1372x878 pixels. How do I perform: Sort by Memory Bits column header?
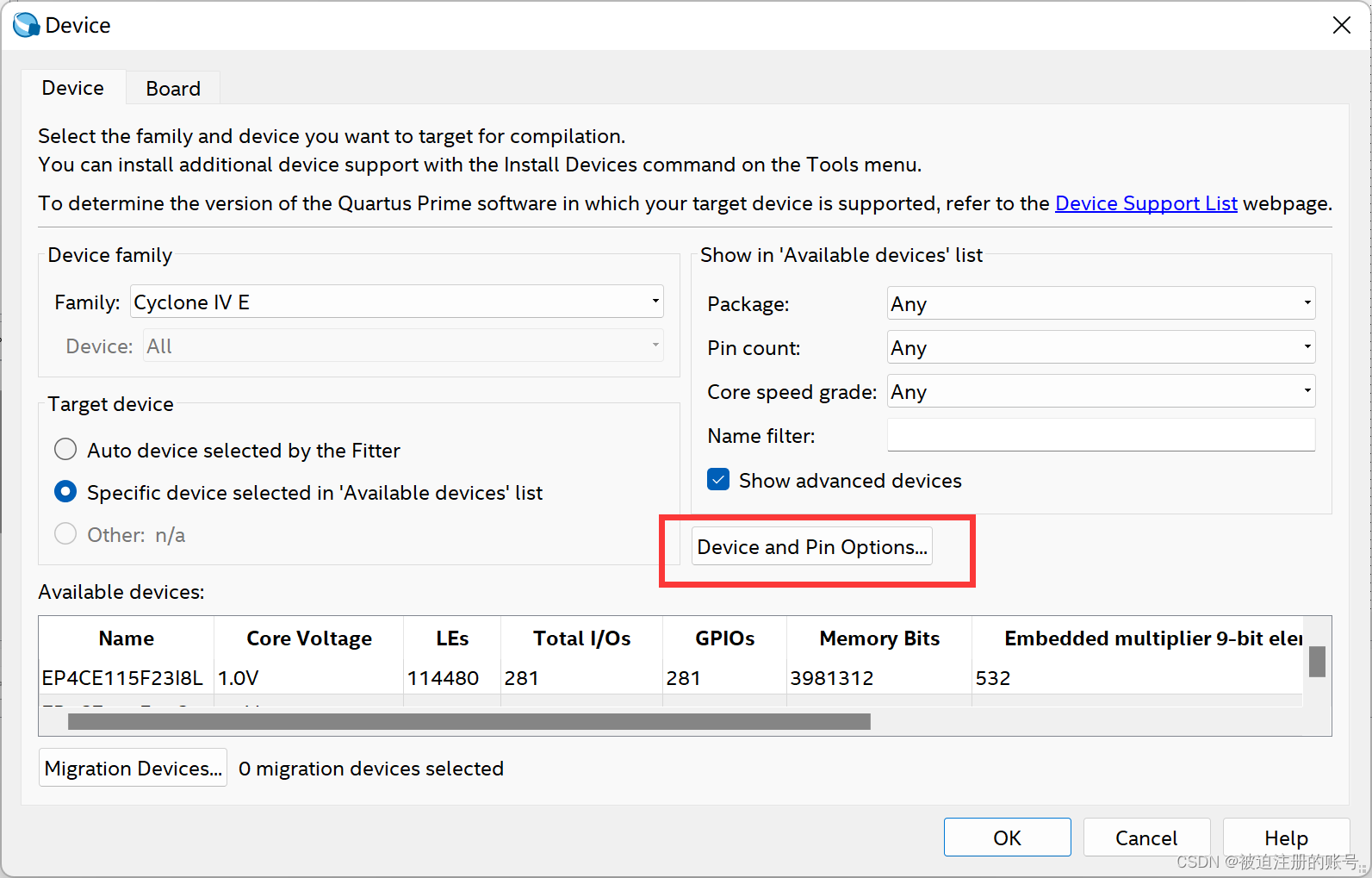coord(879,638)
